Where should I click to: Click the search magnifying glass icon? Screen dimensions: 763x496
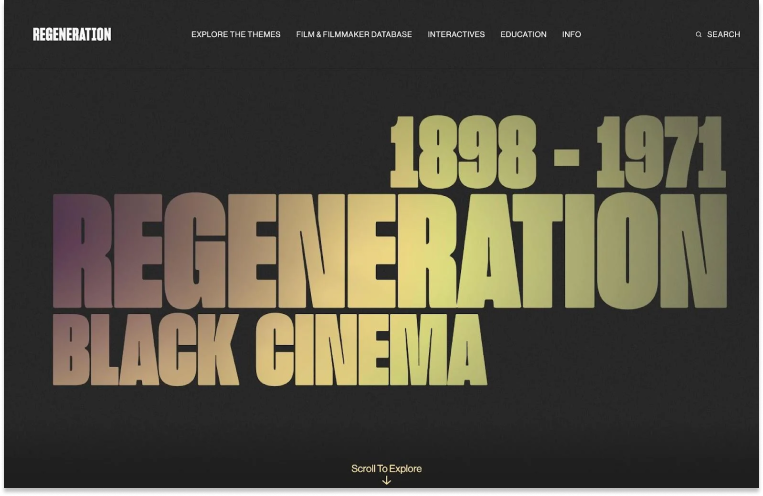click(699, 35)
